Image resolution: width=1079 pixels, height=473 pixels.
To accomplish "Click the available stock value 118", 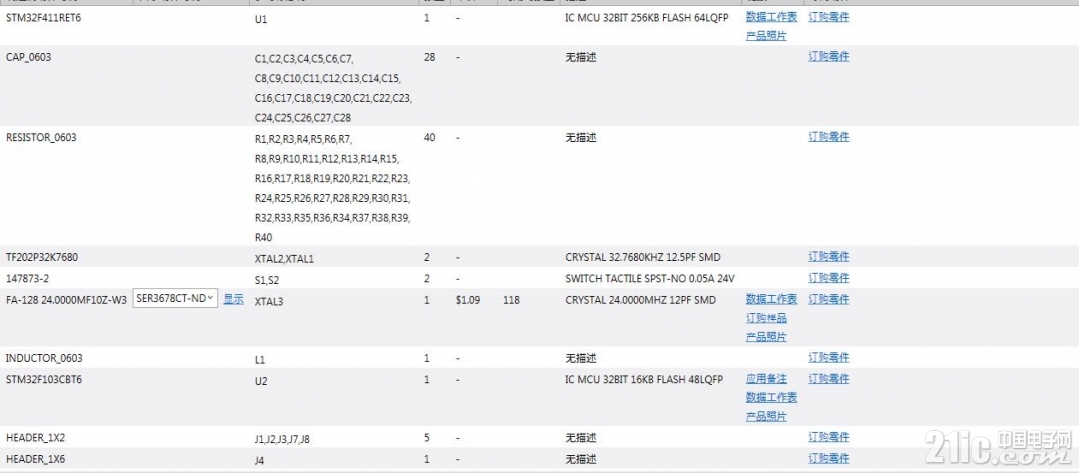I will point(511,299).
